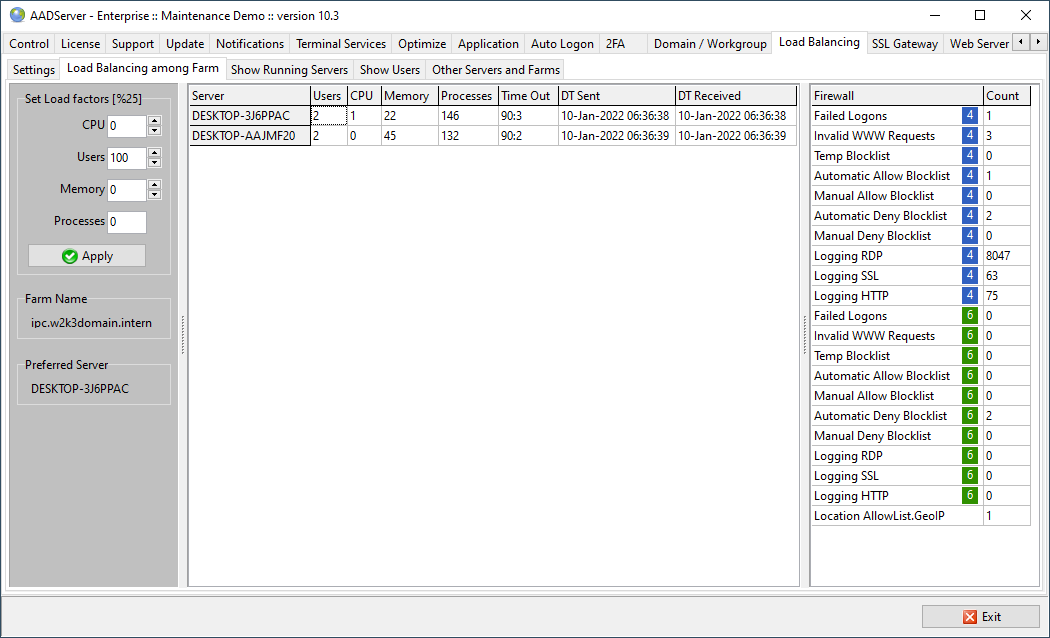Screen dimensions: 1050x638
Task: Open the Terminal Services tab
Action: 340,44
